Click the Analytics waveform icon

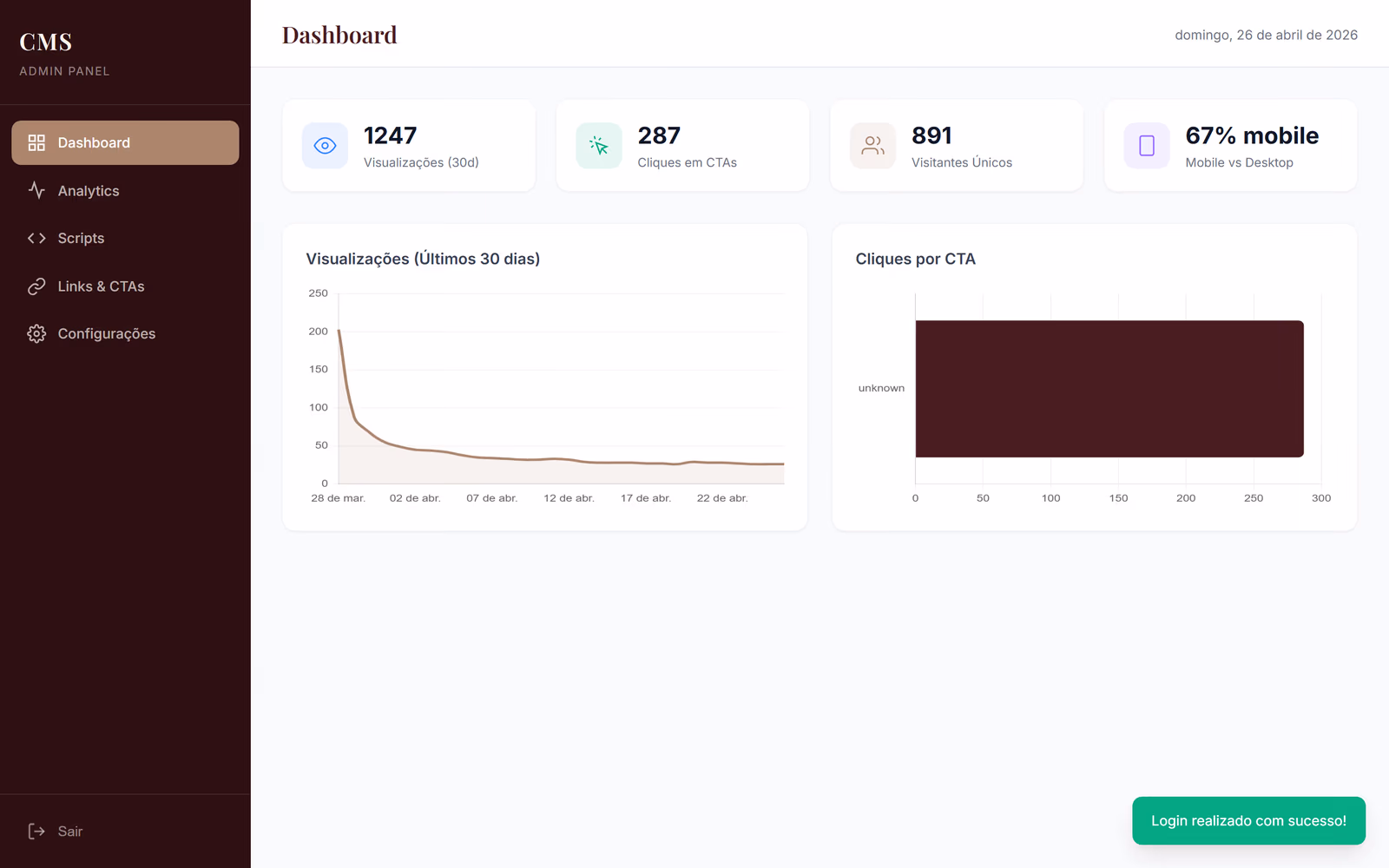36,190
